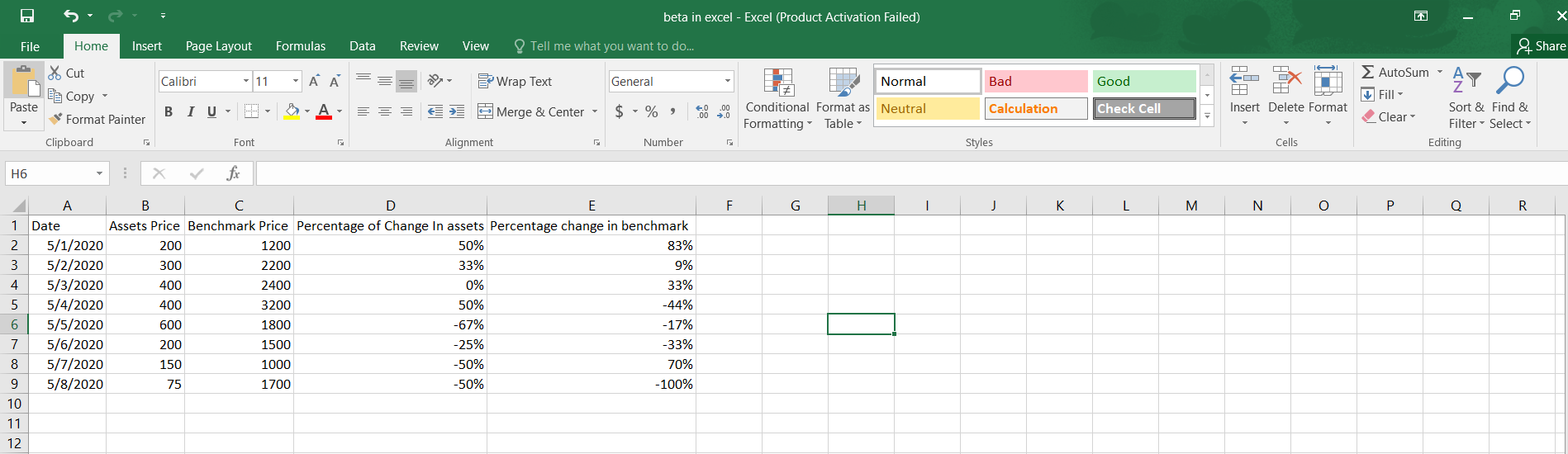Viewport: 1568px width, 454px height.
Task: Click Merge & Center button
Action: [531, 111]
